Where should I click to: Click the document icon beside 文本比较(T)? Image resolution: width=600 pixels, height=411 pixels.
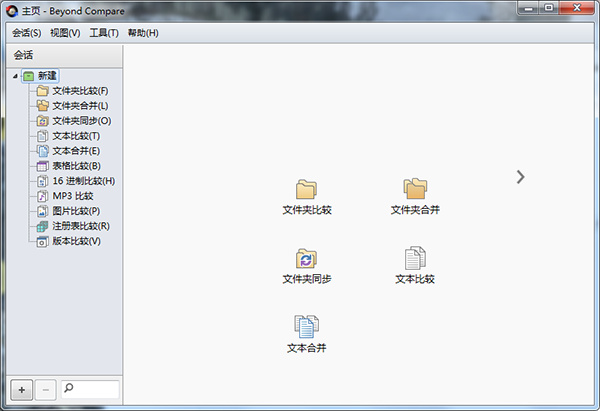click(42, 136)
